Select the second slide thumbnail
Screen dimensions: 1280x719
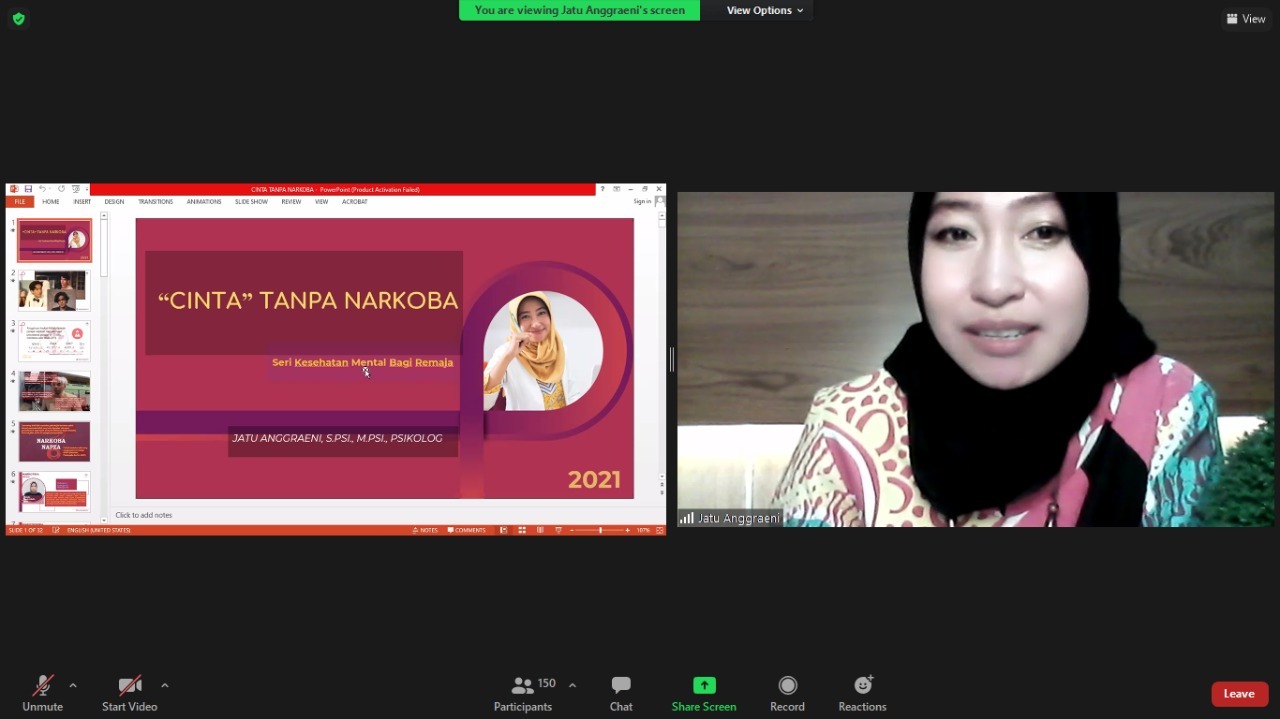tap(54, 291)
